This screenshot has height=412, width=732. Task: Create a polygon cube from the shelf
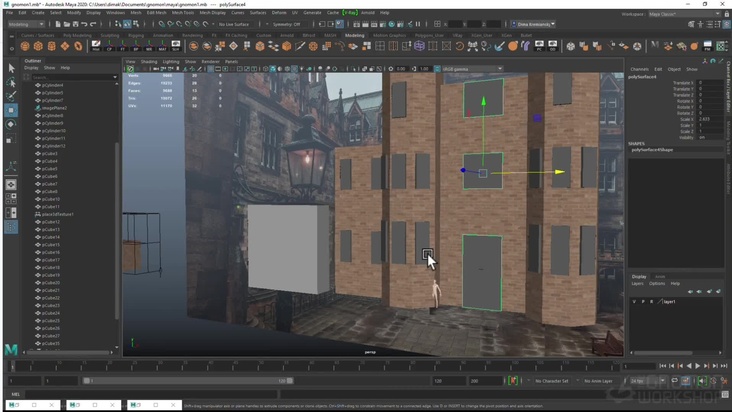38,46
